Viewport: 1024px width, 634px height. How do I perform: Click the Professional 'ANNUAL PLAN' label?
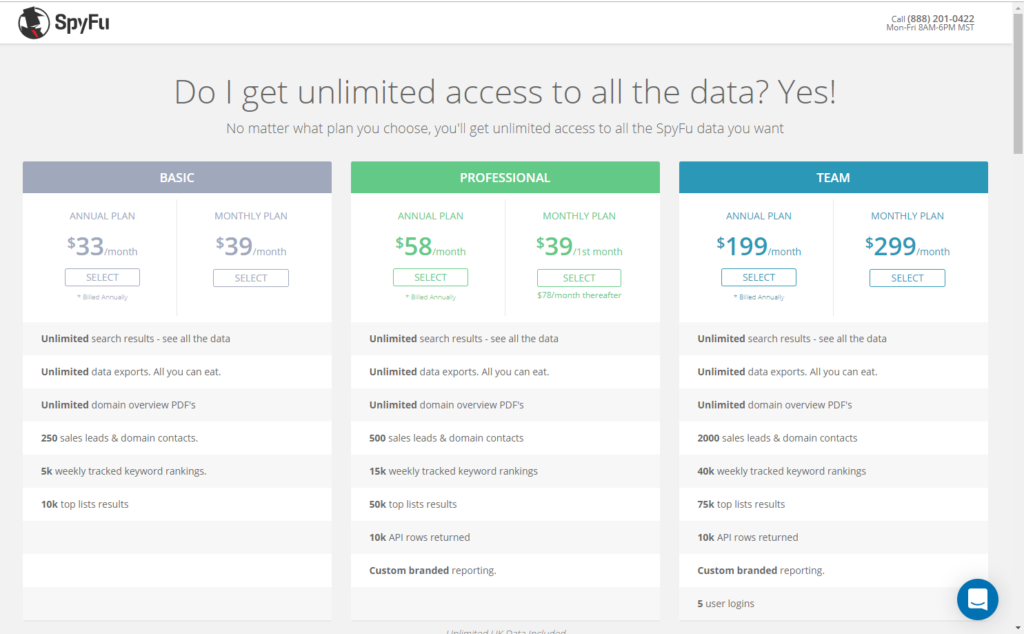tap(430, 216)
